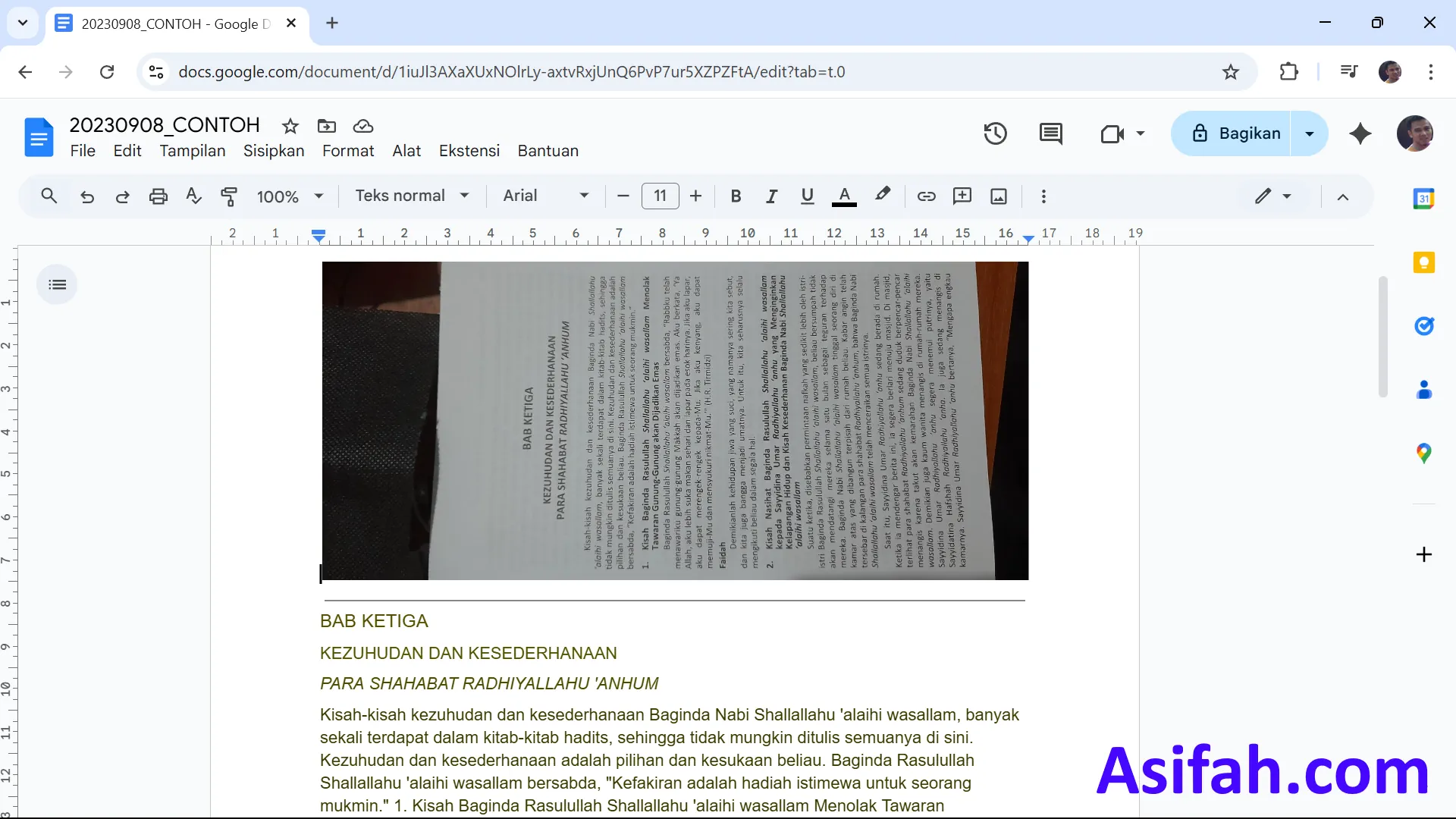Open Google Keep side panel icon
The image size is (1456, 819).
click(x=1423, y=262)
